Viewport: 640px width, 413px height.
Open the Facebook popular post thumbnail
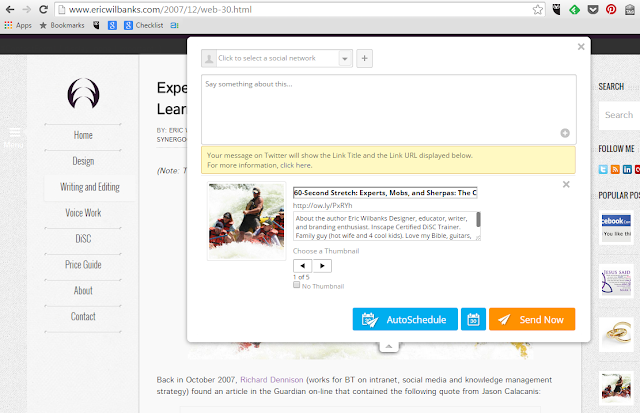click(x=616, y=227)
